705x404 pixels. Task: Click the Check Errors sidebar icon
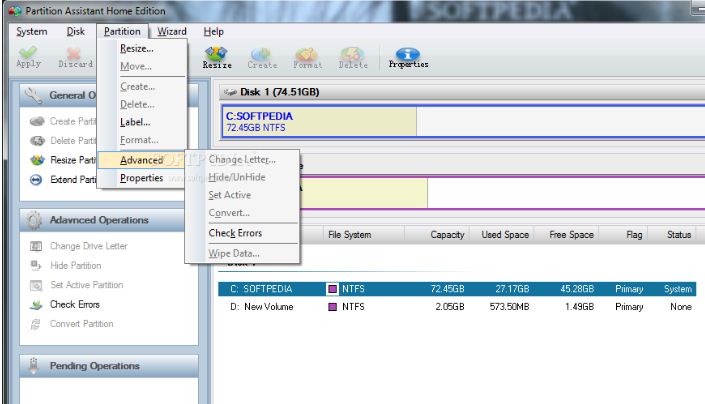tap(36, 305)
